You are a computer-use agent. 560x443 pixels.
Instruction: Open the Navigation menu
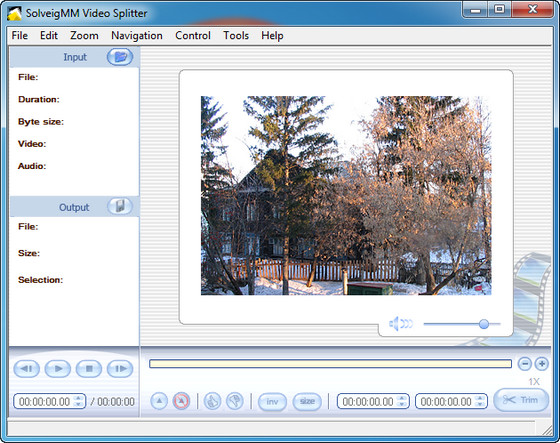[x=137, y=35]
